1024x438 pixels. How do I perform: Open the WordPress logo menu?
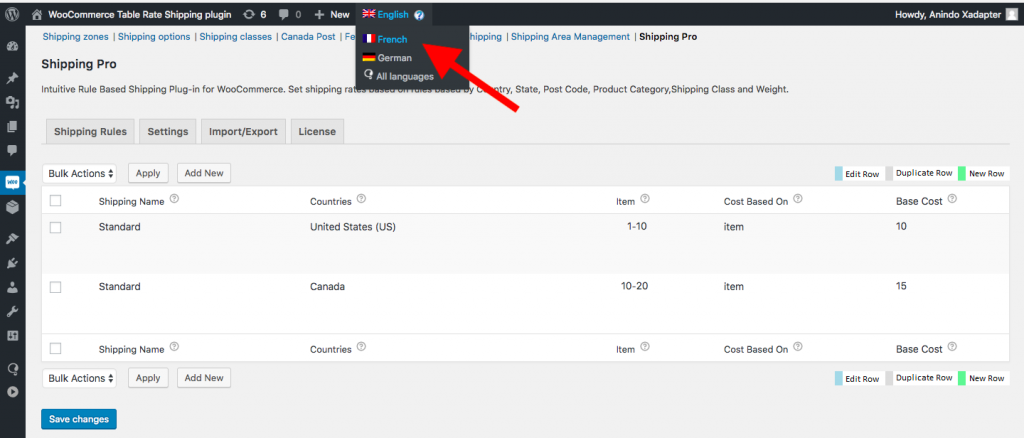point(12,14)
